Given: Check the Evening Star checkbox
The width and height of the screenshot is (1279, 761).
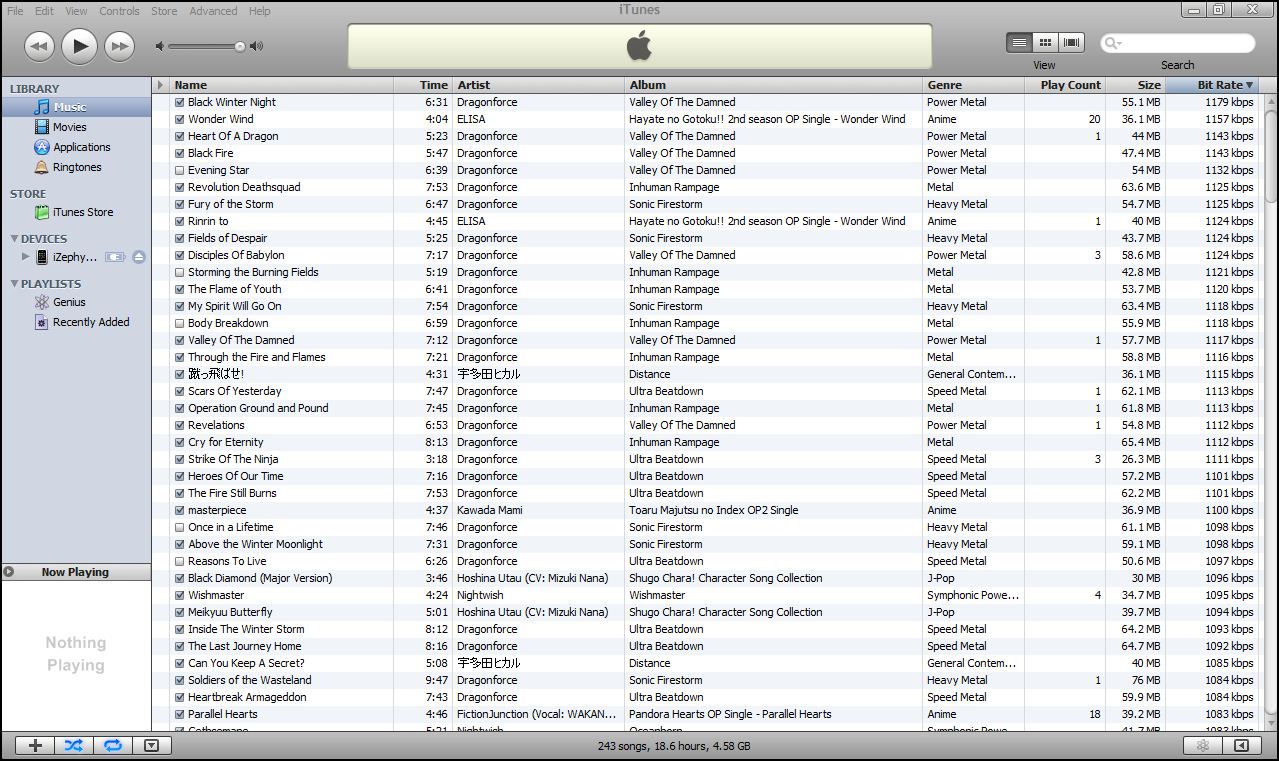Looking at the screenshot, I should click(x=180, y=170).
